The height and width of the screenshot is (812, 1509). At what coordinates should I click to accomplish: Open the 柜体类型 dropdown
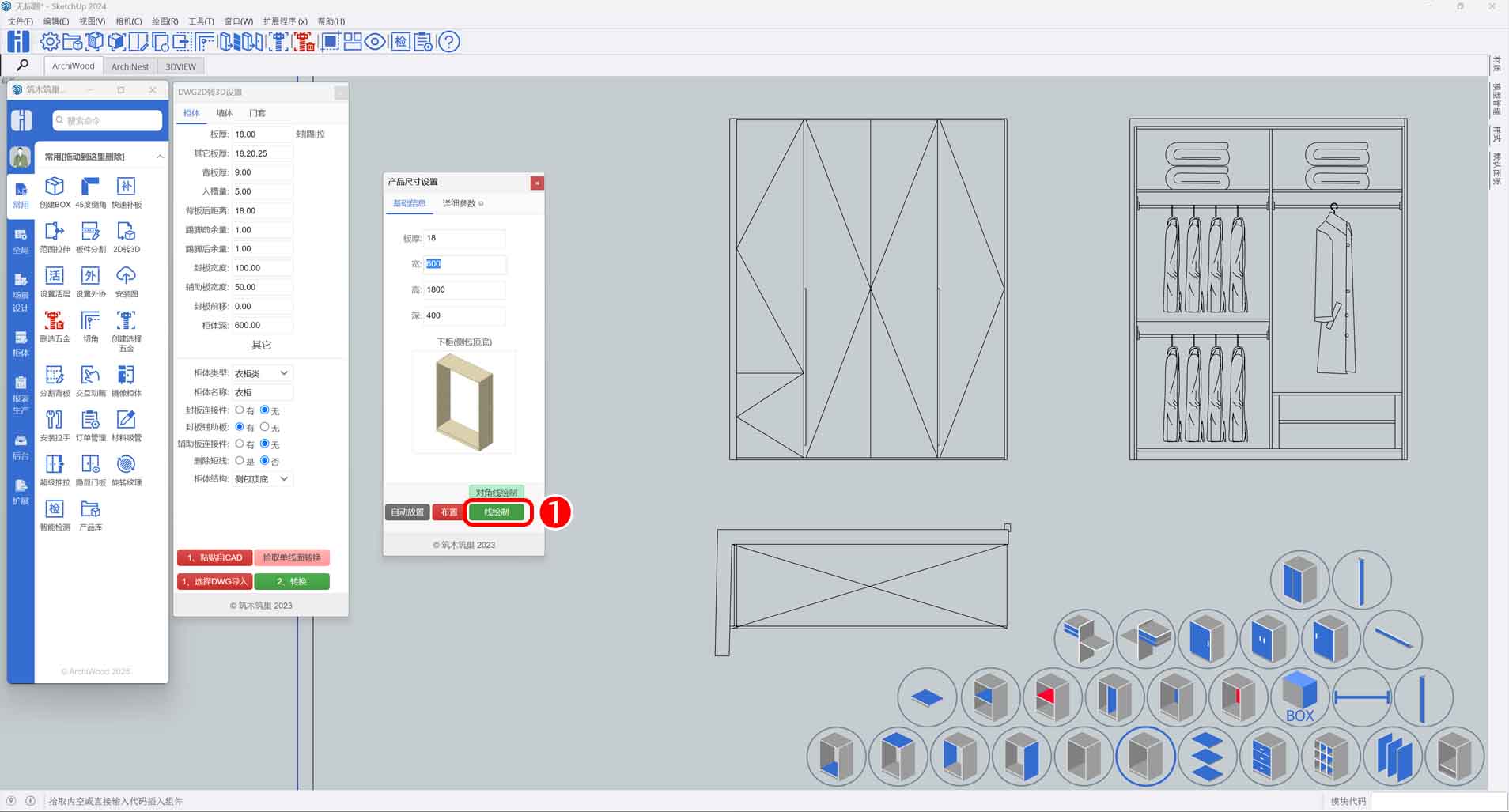click(262, 373)
